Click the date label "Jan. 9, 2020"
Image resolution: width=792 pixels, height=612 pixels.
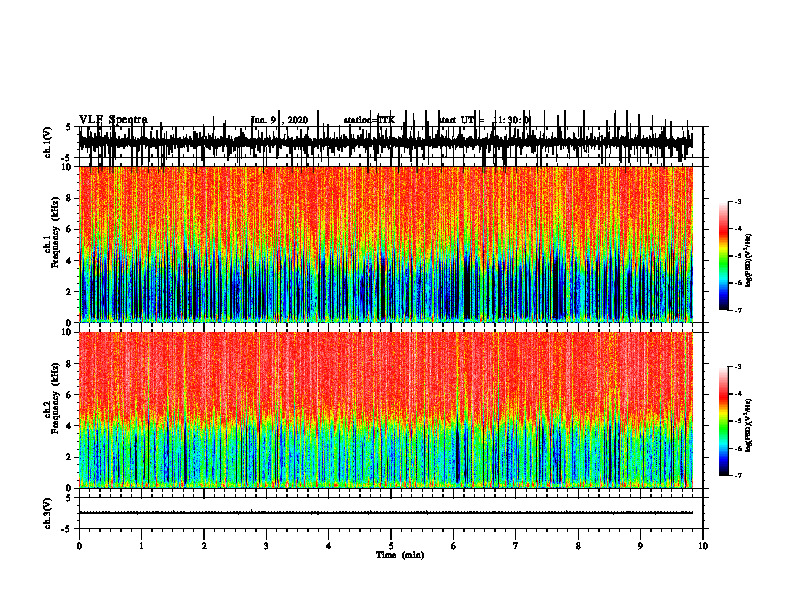tap(279, 120)
